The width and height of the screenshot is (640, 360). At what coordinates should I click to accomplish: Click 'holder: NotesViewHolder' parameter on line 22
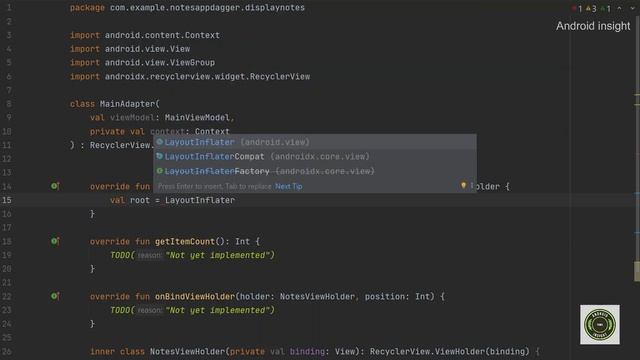point(297,296)
